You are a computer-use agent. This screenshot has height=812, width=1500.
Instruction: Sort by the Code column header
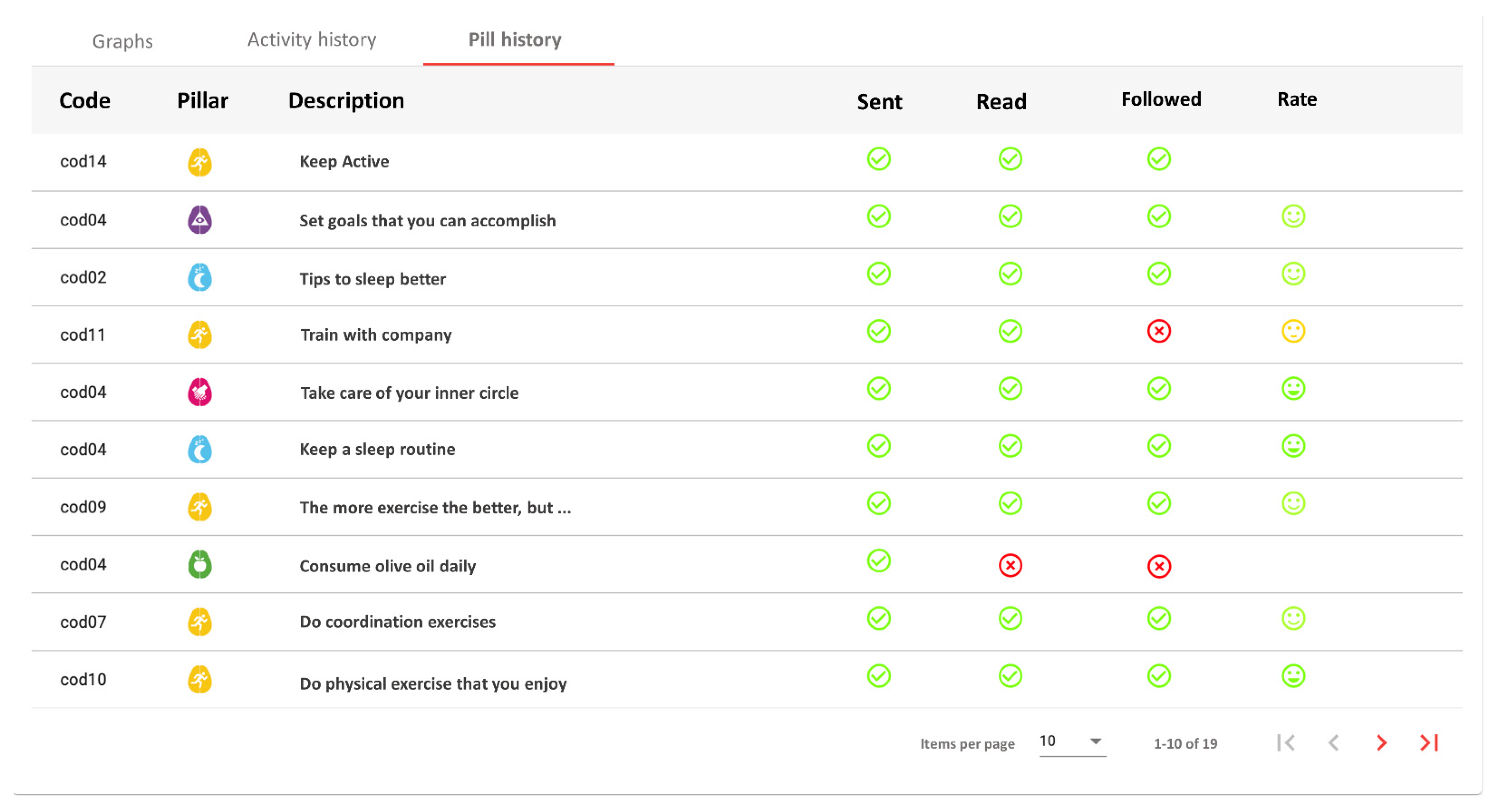(x=84, y=101)
